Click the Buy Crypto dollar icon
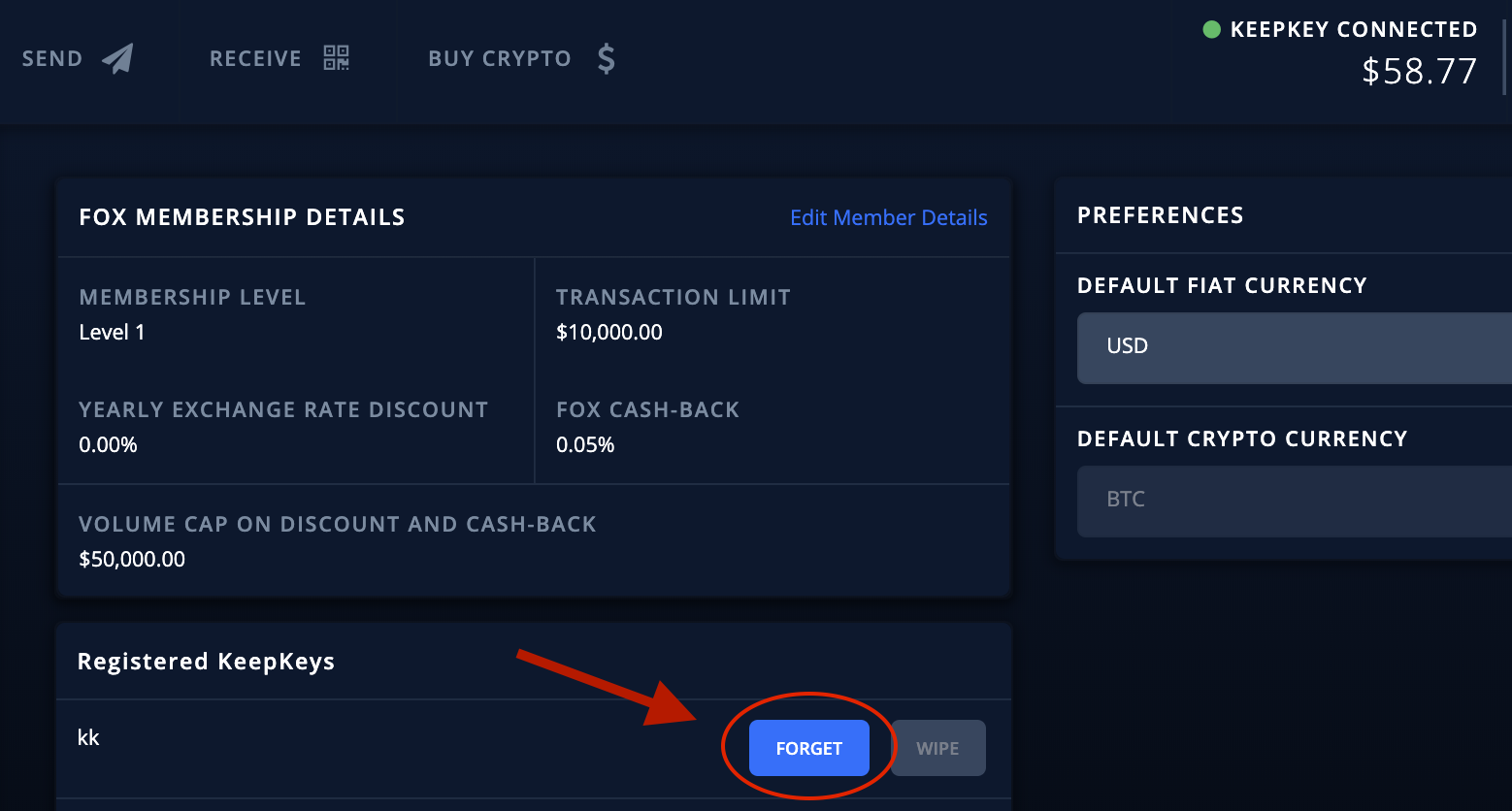Screen dimensions: 1512x811 tap(606, 59)
